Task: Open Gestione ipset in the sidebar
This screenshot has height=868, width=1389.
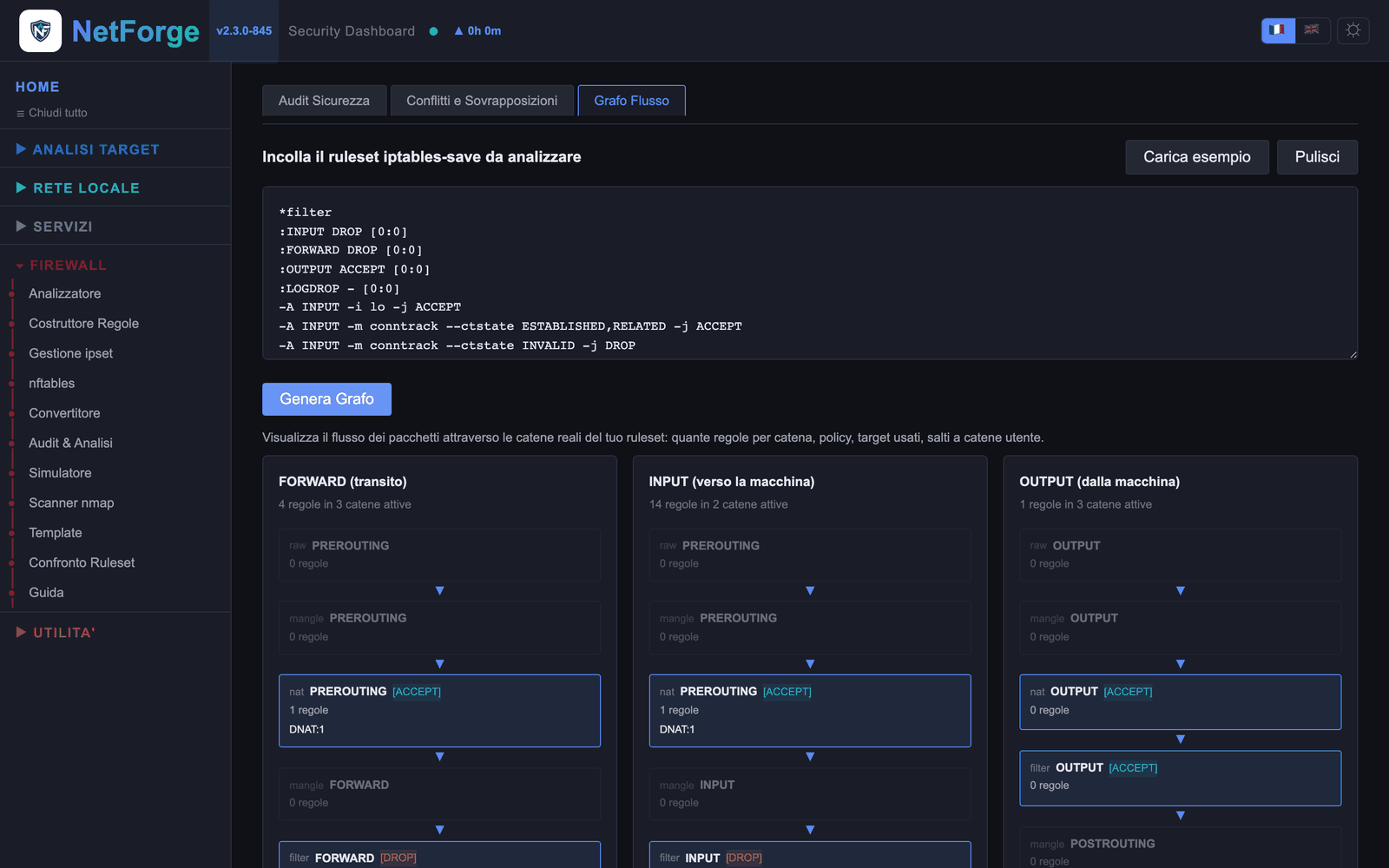Action: tap(71, 353)
